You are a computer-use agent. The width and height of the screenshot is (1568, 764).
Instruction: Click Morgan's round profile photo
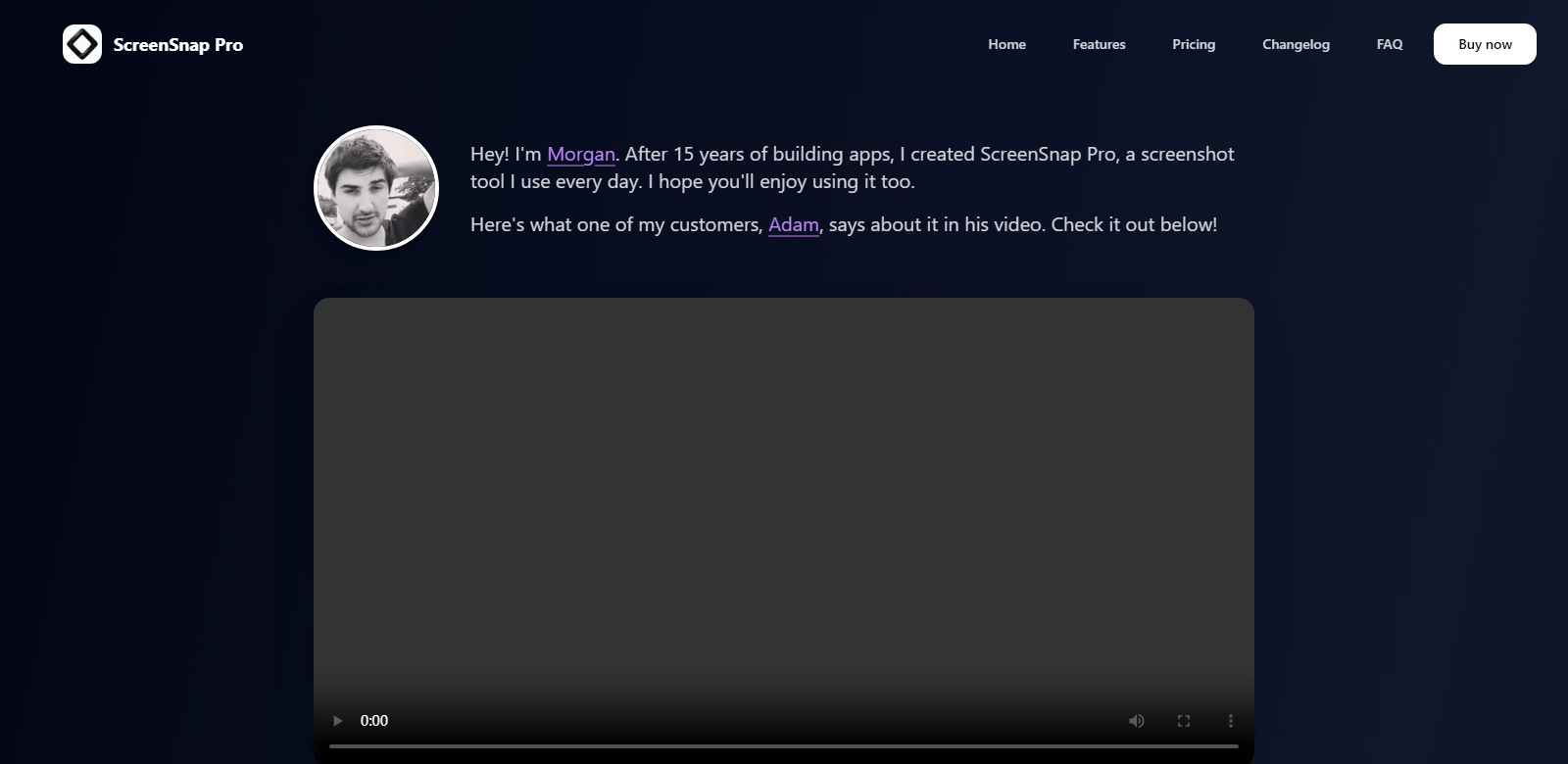(x=376, y=188)
